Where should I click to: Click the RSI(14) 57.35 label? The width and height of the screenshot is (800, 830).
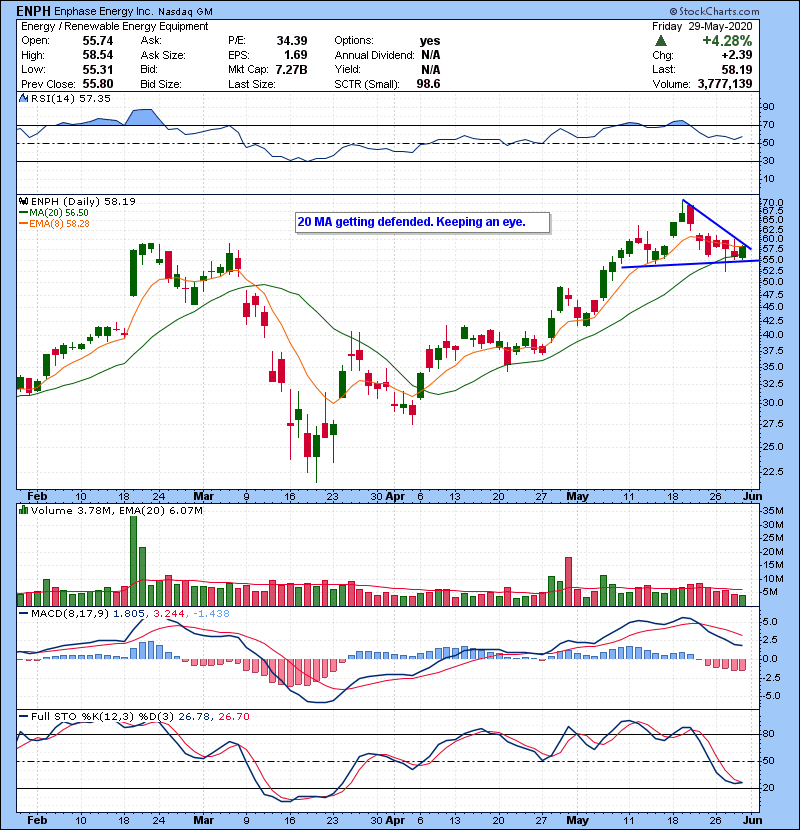coord(71,98)
